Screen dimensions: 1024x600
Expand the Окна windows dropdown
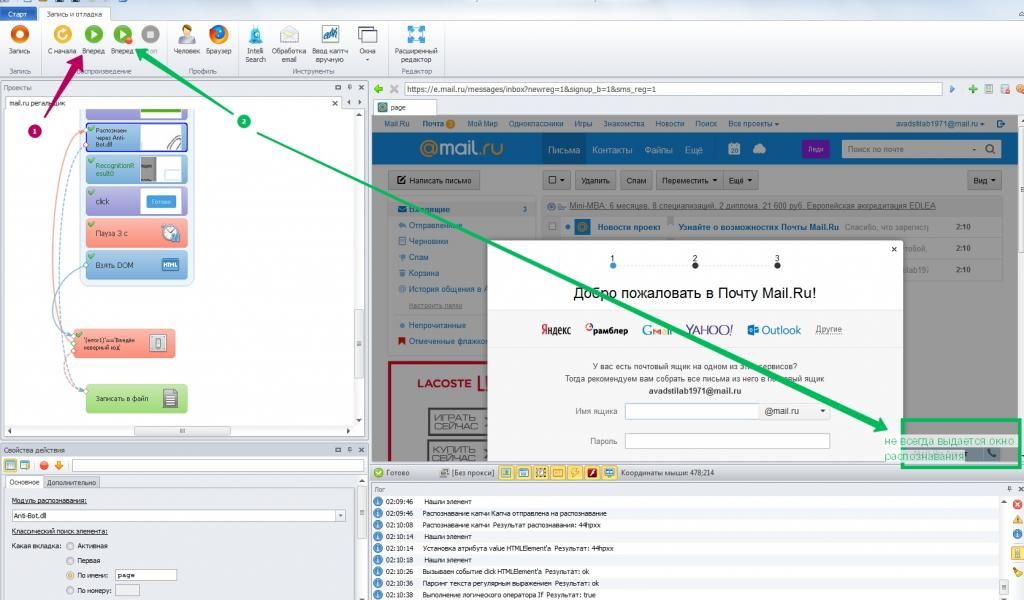click(x=368, y=44)
